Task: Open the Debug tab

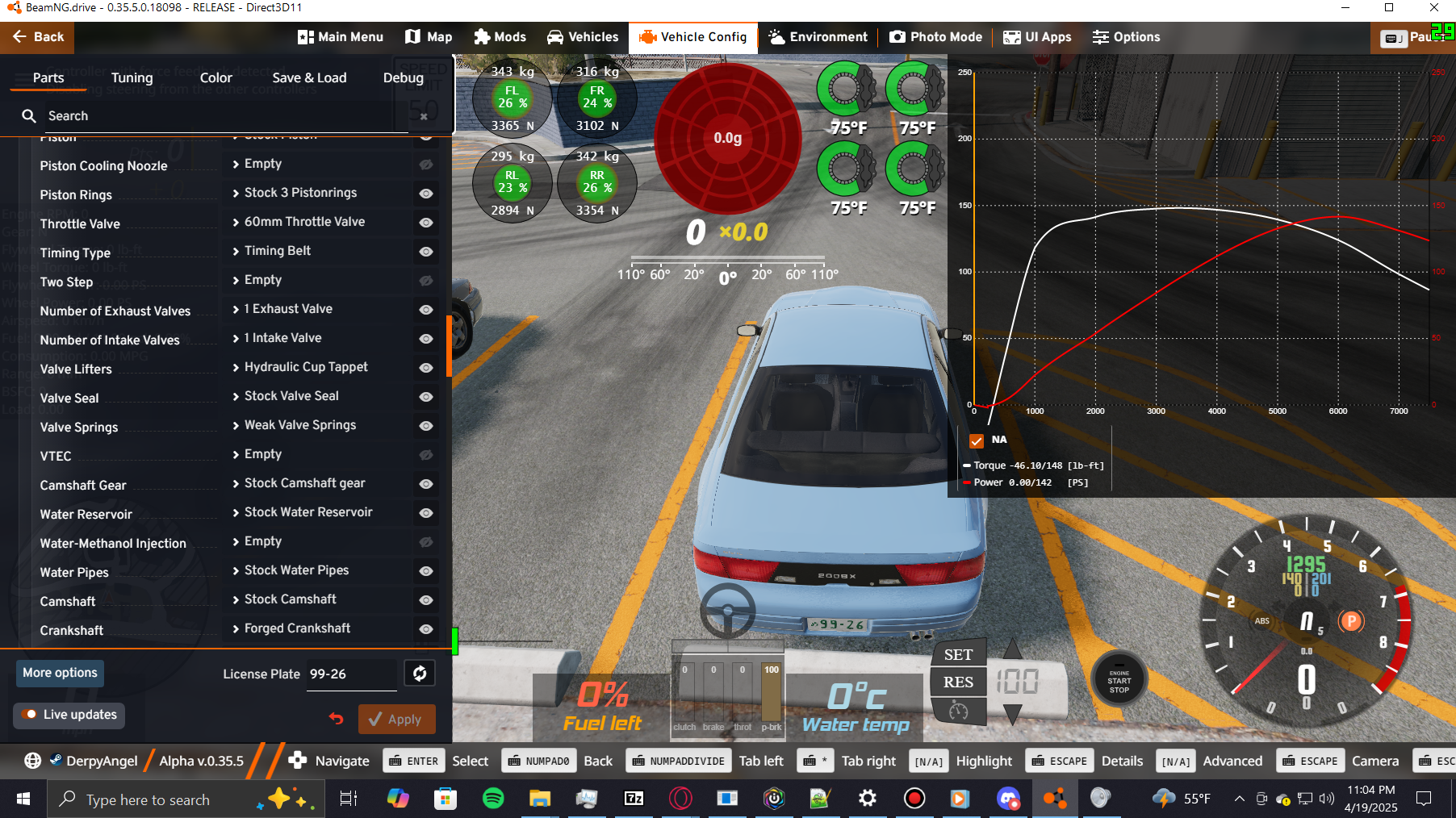Action: [x=404, y=78]
